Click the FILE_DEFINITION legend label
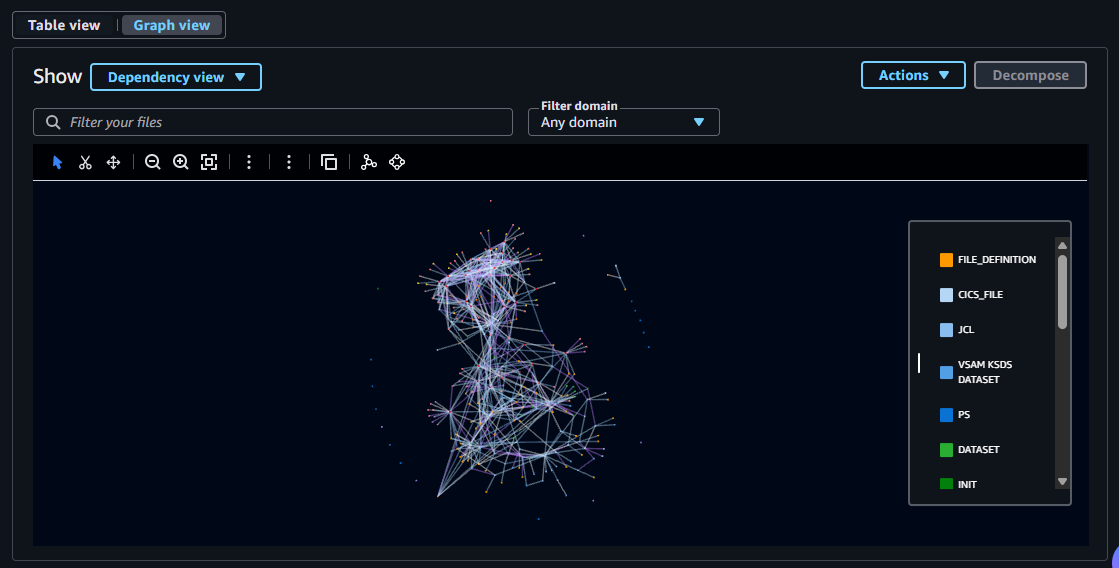The image size is (1119, 568). (997, 260)
